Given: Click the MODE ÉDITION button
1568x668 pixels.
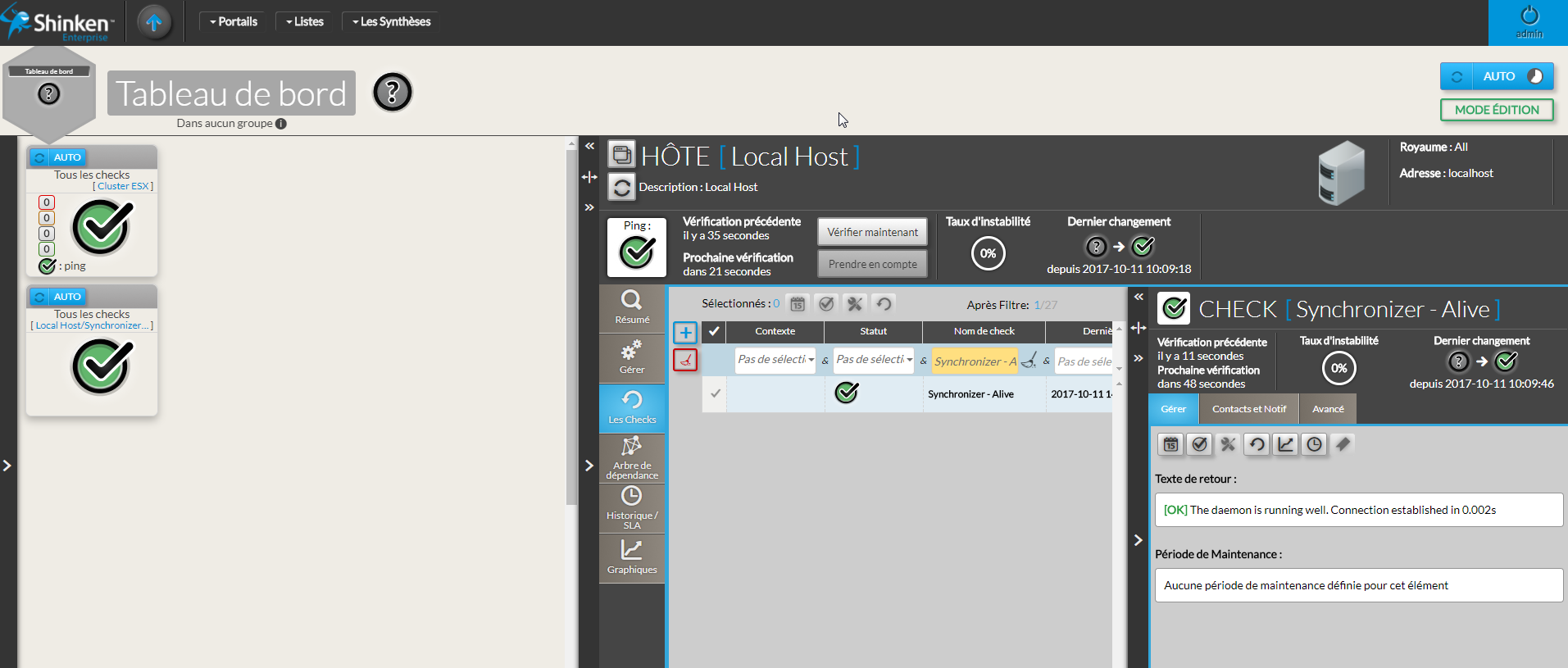Looking at the screenshot, I should click(1496, 110).
